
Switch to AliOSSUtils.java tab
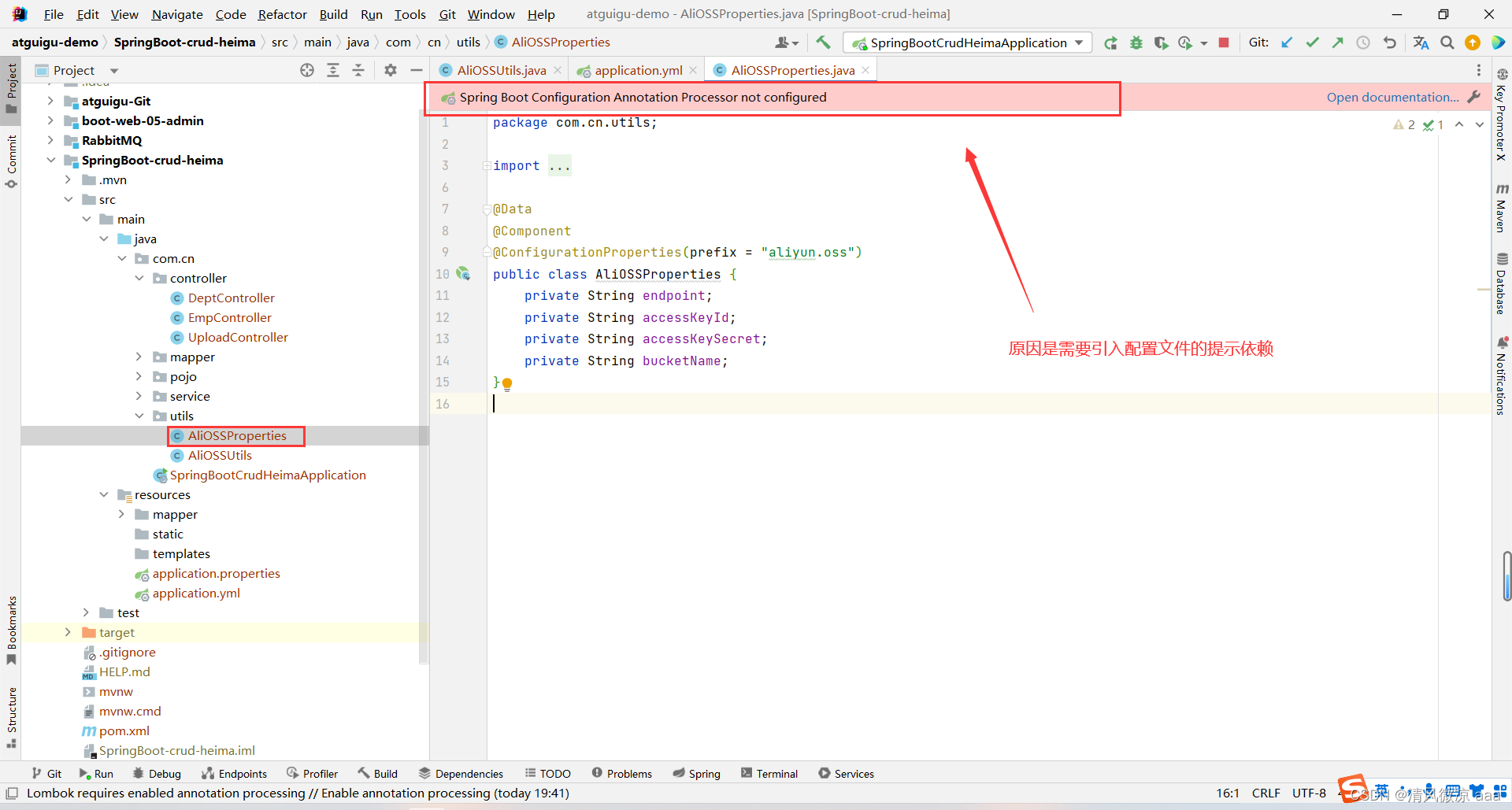[x=501, y=70]
